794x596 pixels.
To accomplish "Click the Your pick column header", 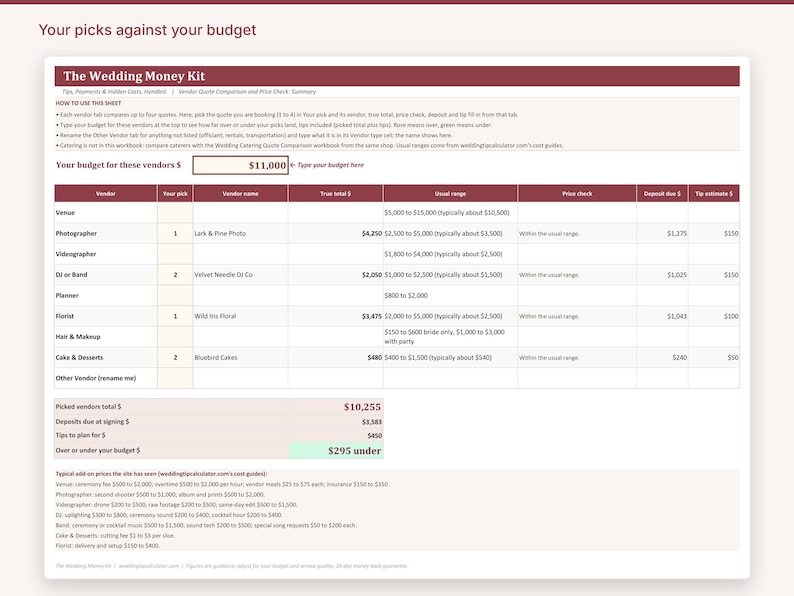I will coord(175,193).
